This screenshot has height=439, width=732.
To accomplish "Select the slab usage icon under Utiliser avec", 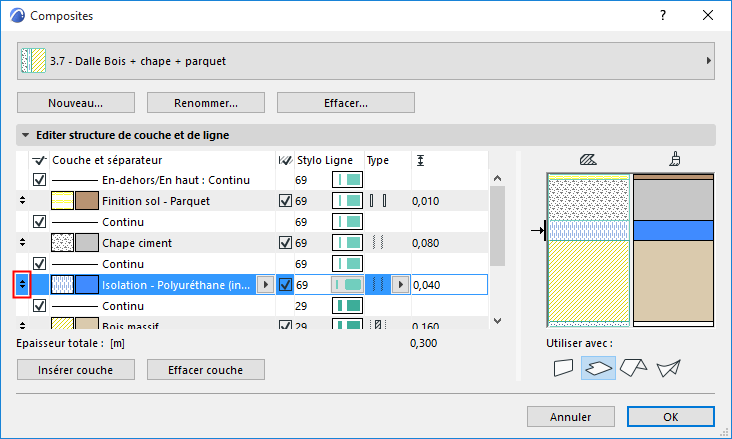I will (x=598, y=368).
